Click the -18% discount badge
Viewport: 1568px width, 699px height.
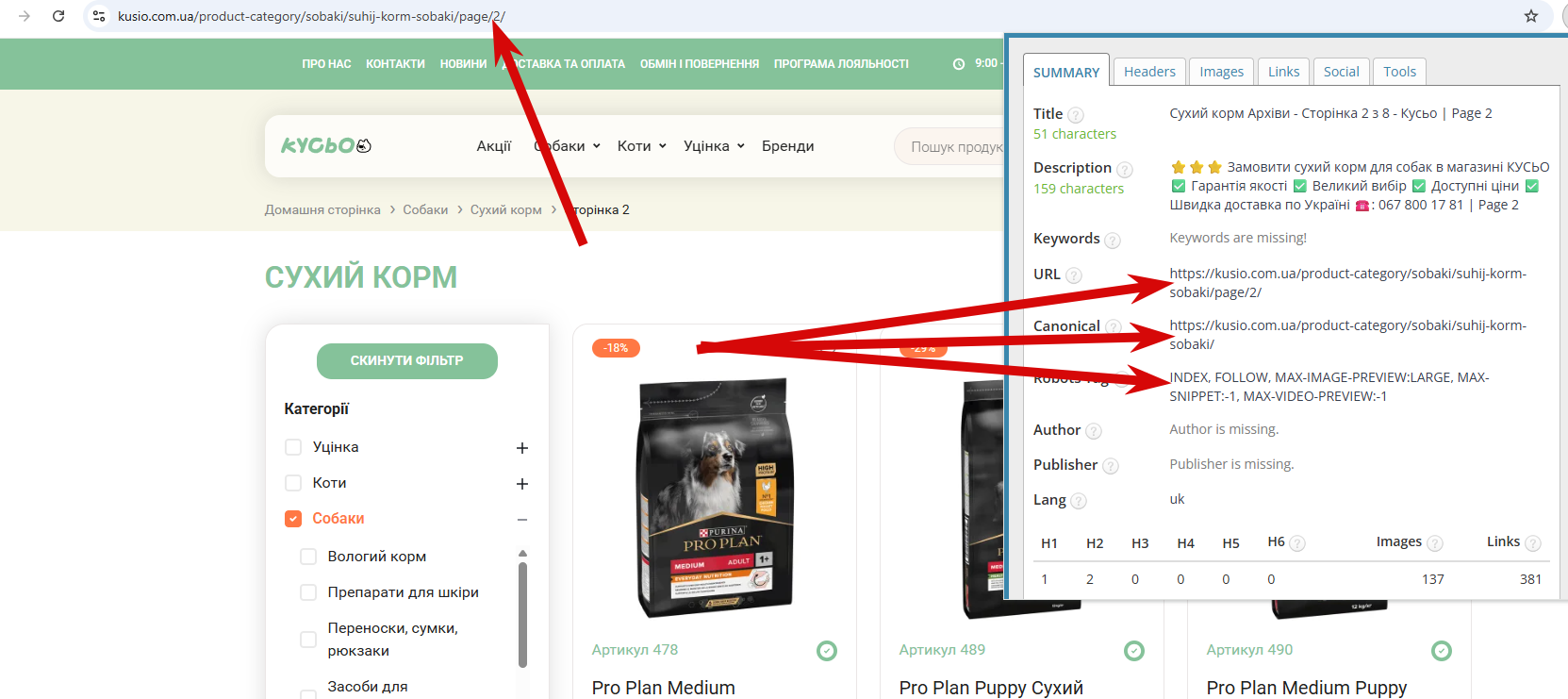tap(616, 348)
